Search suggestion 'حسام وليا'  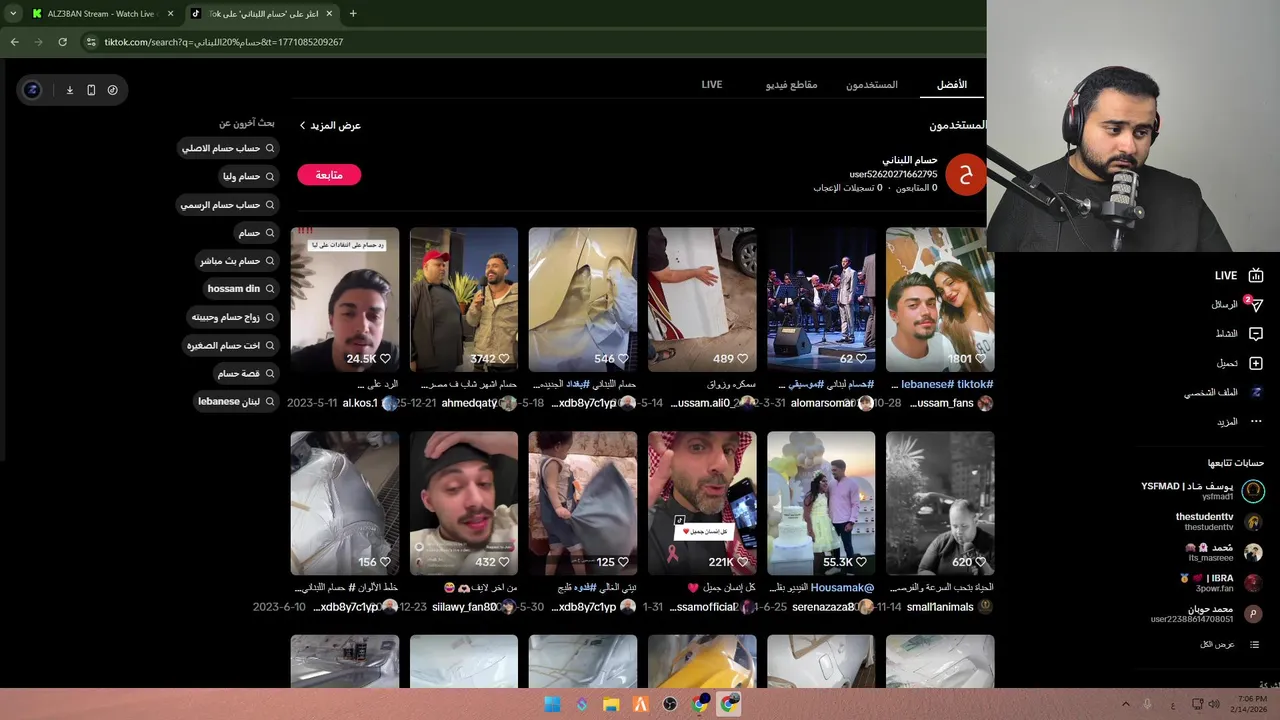tap(248, 177)
